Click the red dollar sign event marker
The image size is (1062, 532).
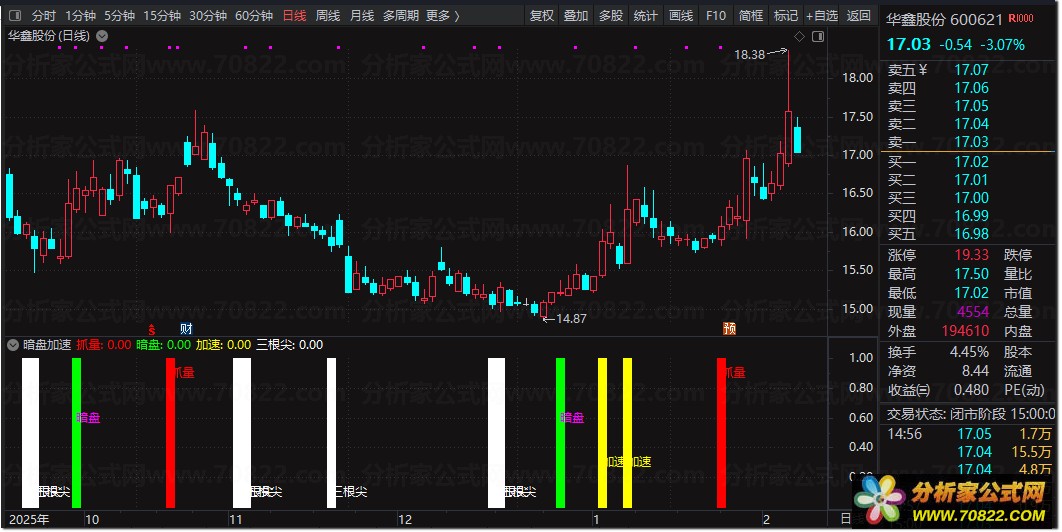[152, 329]
